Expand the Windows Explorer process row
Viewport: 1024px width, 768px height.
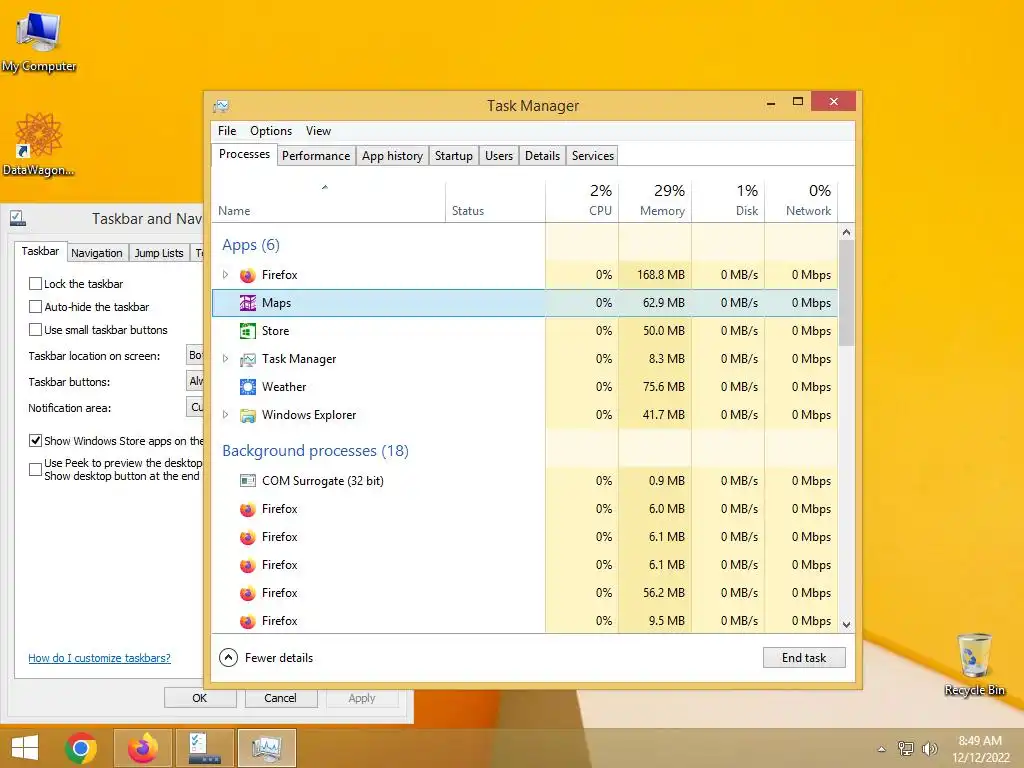[x=225, y=415]
